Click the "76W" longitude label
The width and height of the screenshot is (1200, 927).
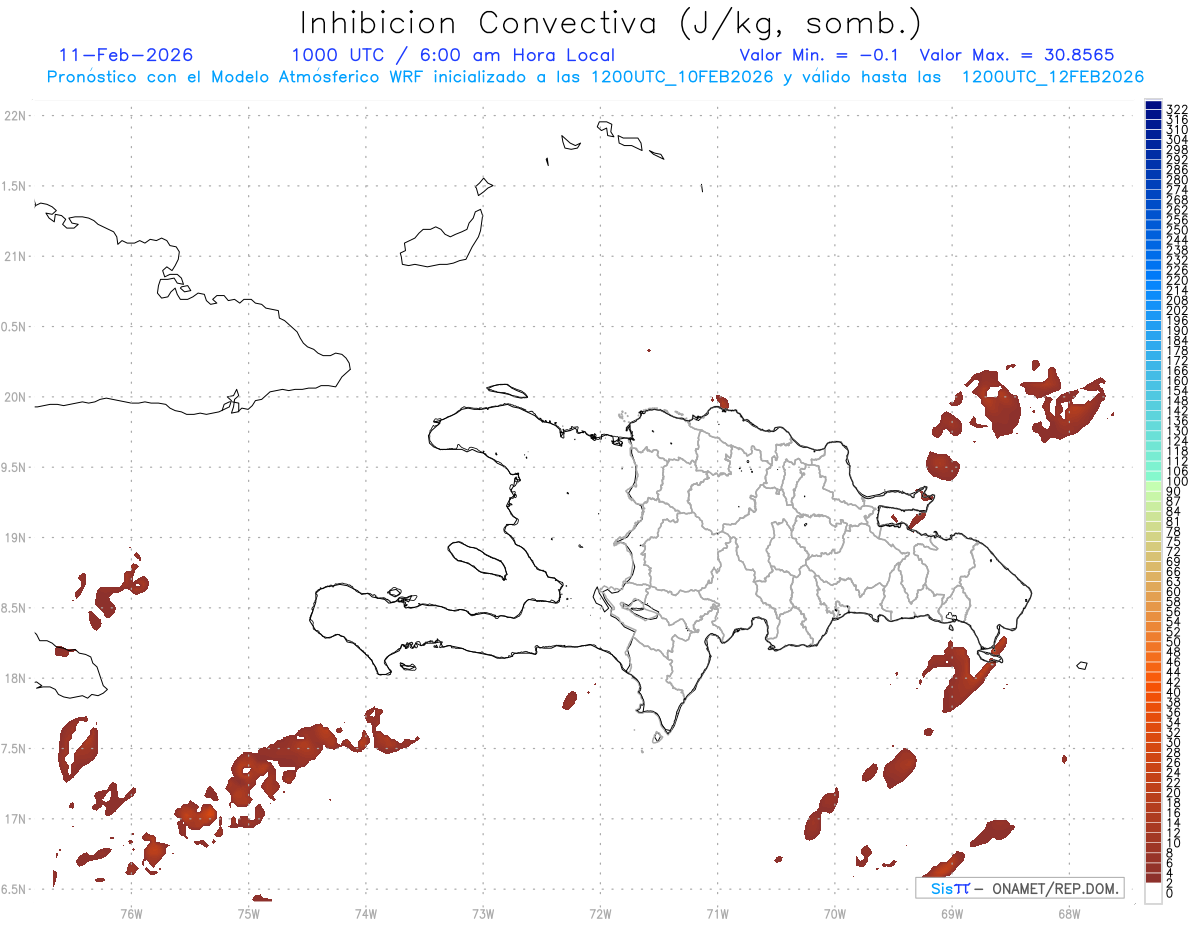pos(131,912)
